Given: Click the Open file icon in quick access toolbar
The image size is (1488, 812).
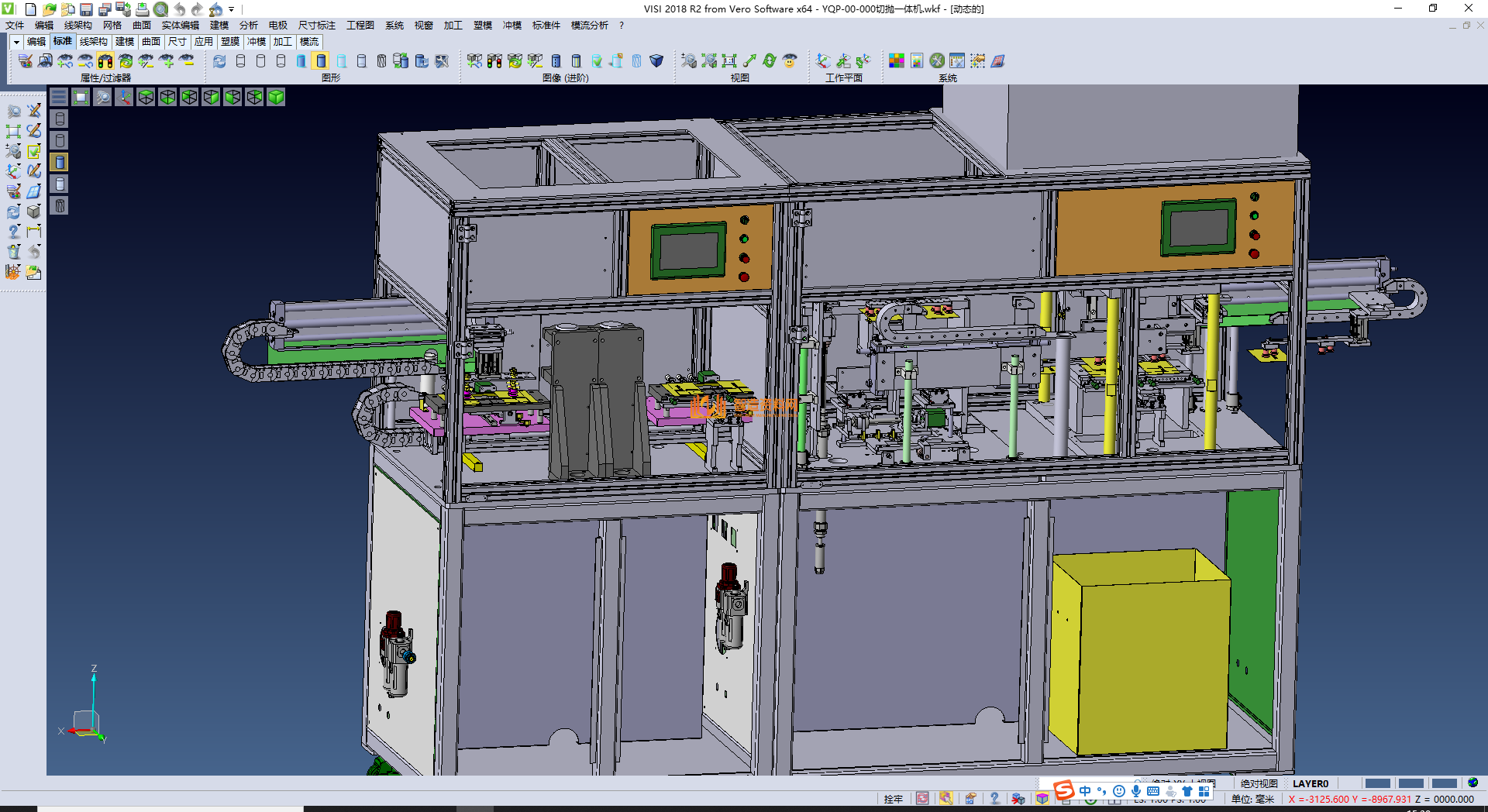Looking at the screenshot, I should point(49,9).
